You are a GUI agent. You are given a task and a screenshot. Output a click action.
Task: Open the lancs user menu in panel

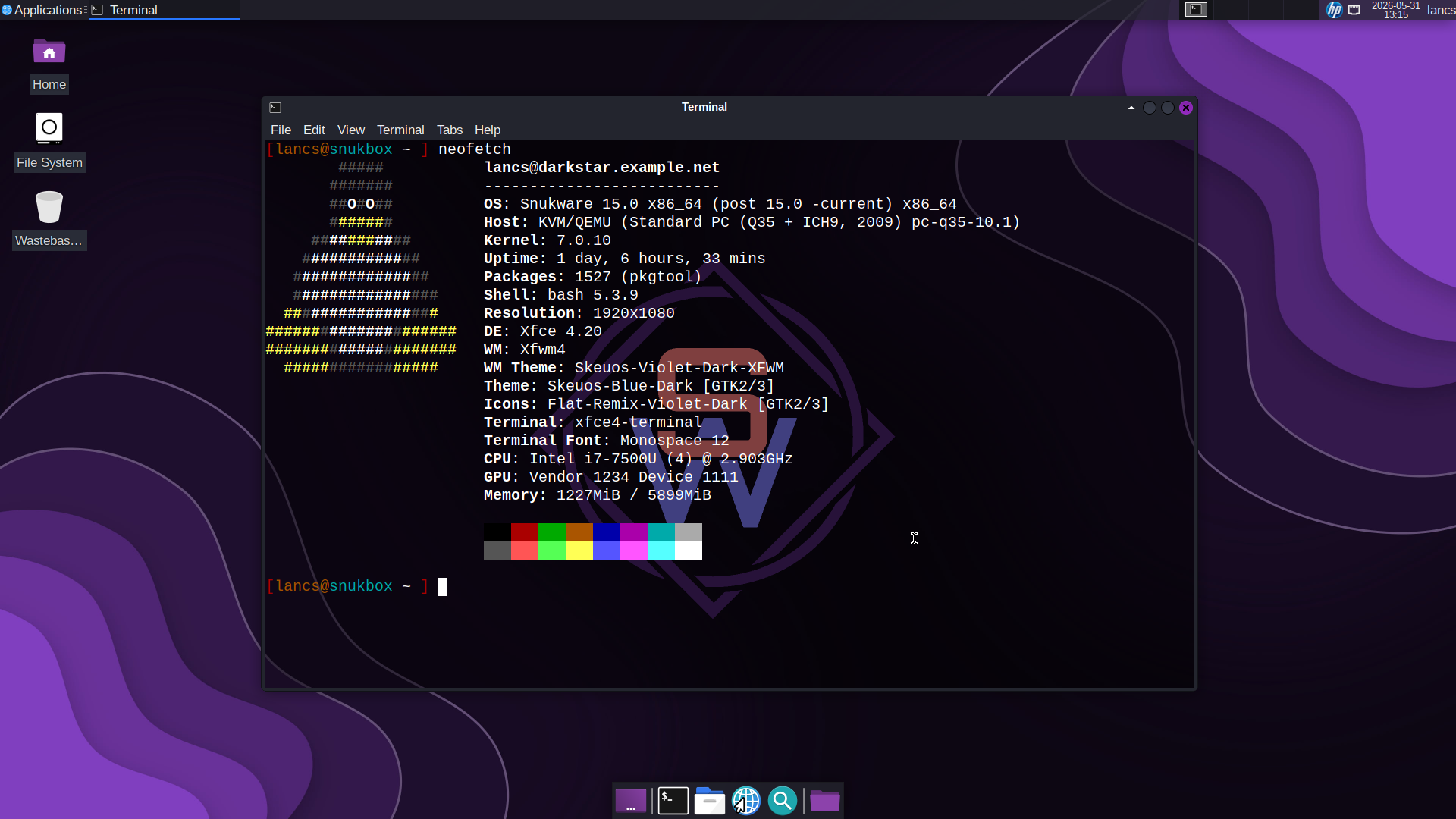[1441, 10]
